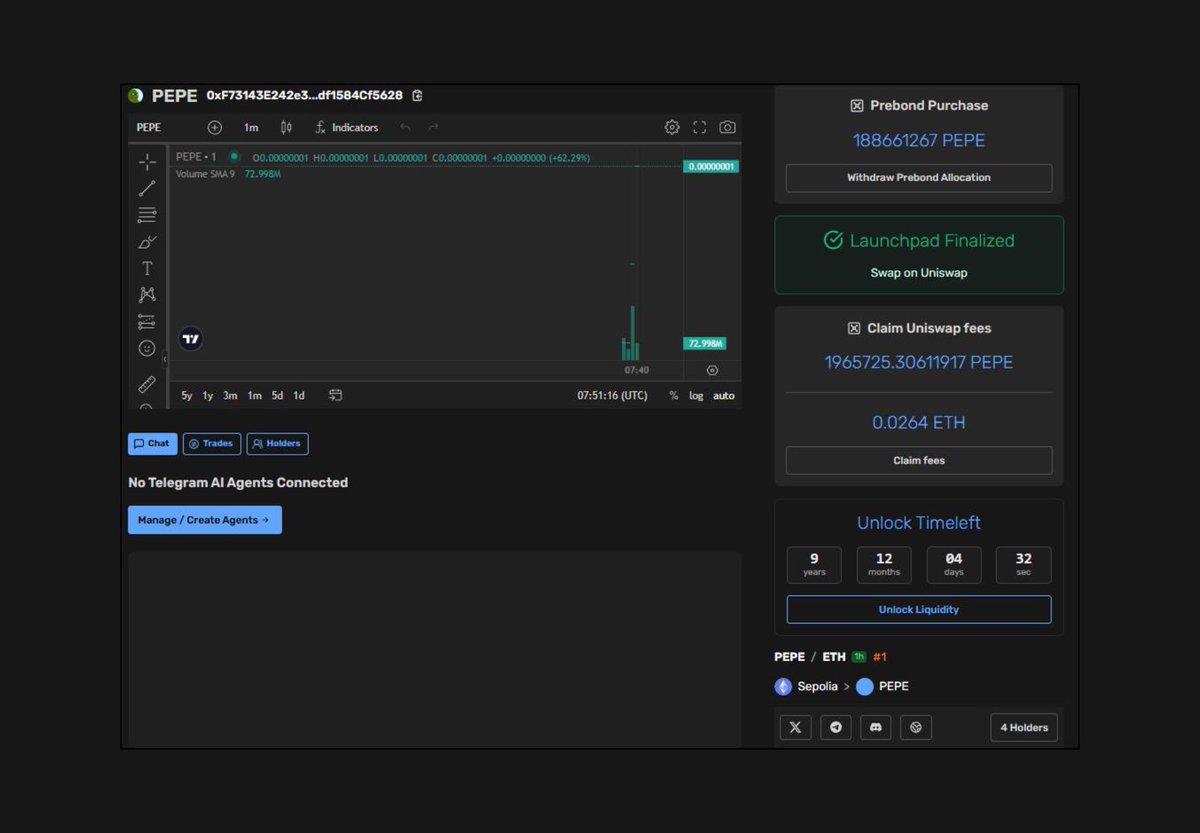1200x833 pixels.
Task: Click Manage / Create Agents button
Action: tap(205, 520)
